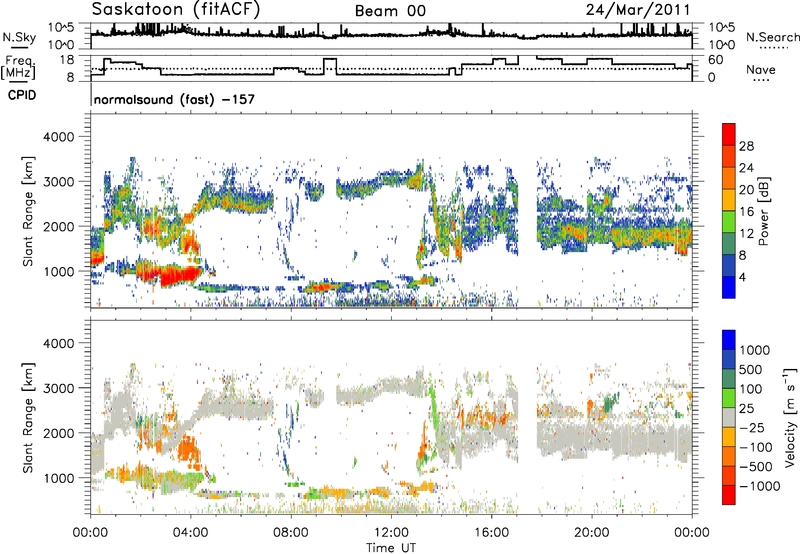Click 'Slant Range [km]' label of power panel
The width and height of the screenshot is (800, 554).
tap(28, 211)
